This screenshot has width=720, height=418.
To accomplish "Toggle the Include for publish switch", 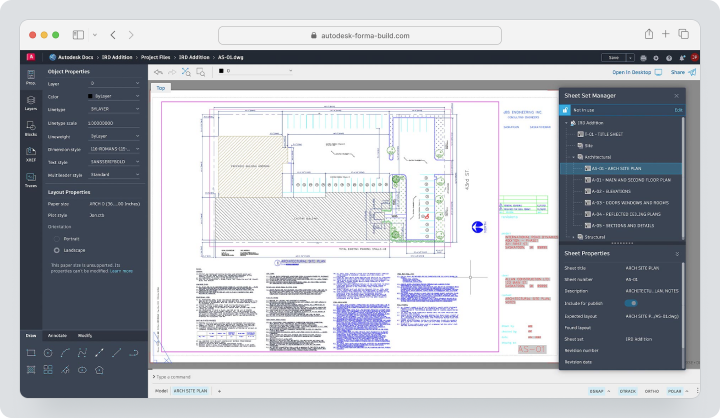I will point(630,303).
